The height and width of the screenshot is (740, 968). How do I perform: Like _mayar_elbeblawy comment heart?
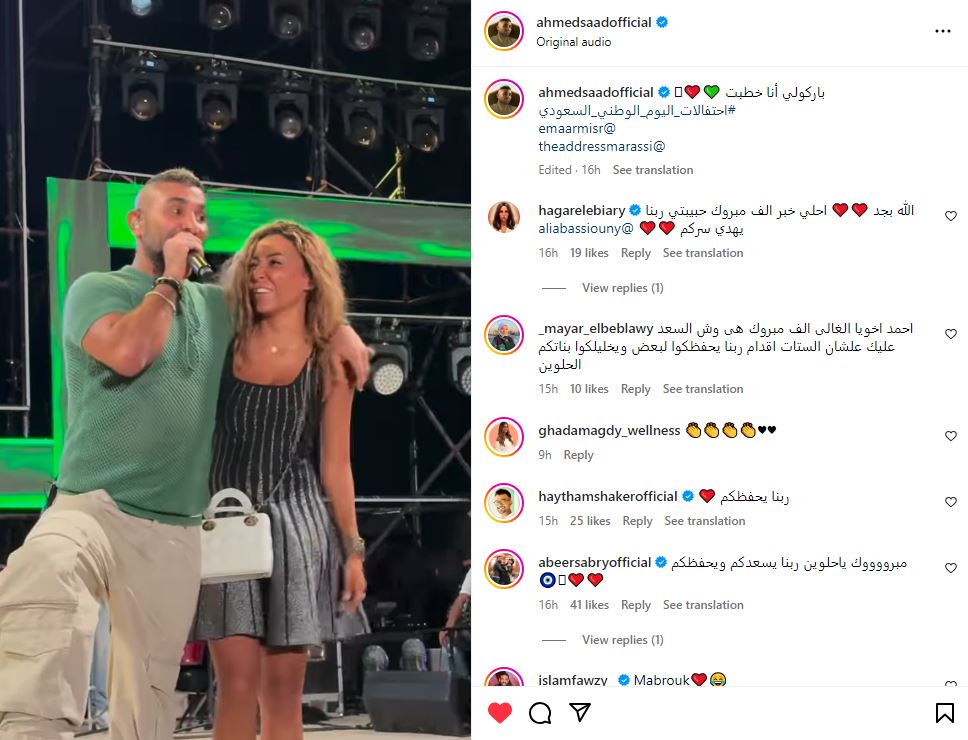pos(951,334)
